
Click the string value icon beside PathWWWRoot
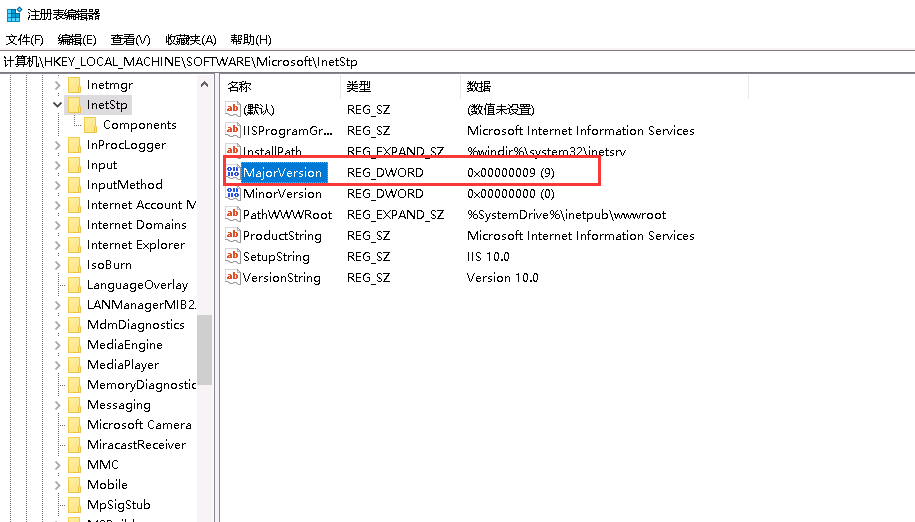pyautogui.click(x=233, y=214)
